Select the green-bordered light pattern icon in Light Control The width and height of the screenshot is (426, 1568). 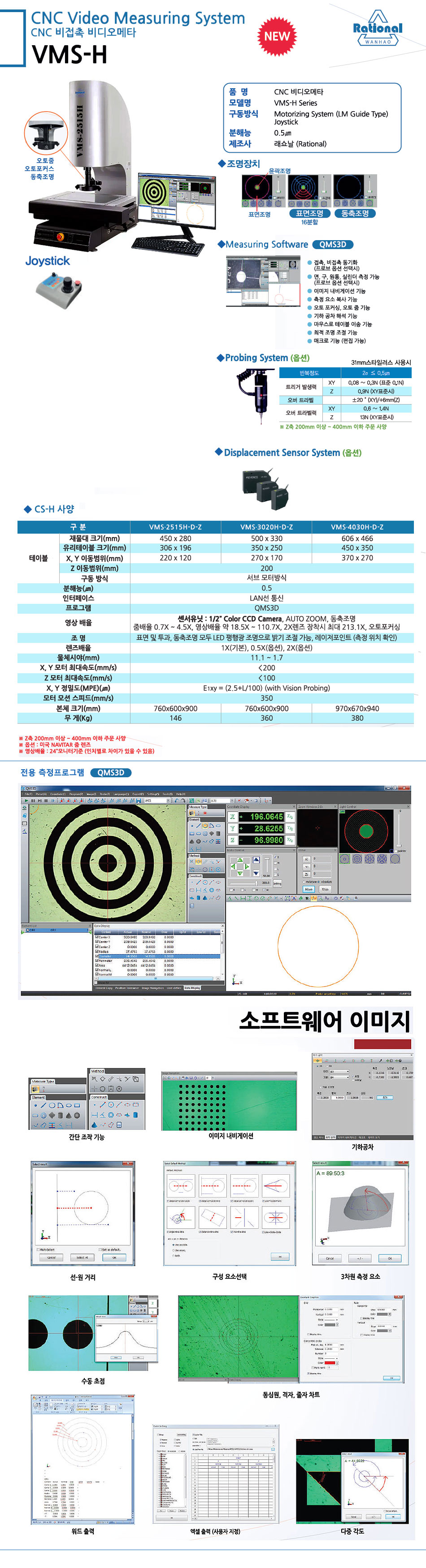coord(346,859)
